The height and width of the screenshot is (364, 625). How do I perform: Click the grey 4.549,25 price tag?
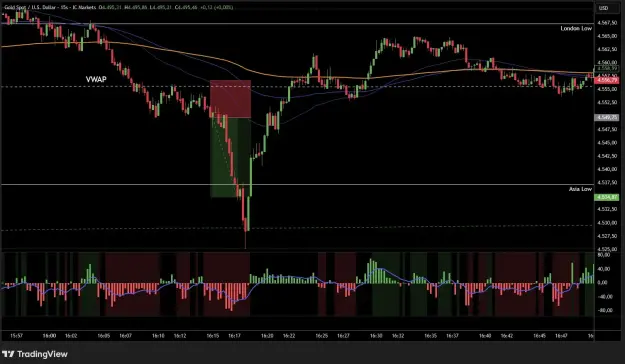pos(607,118)
